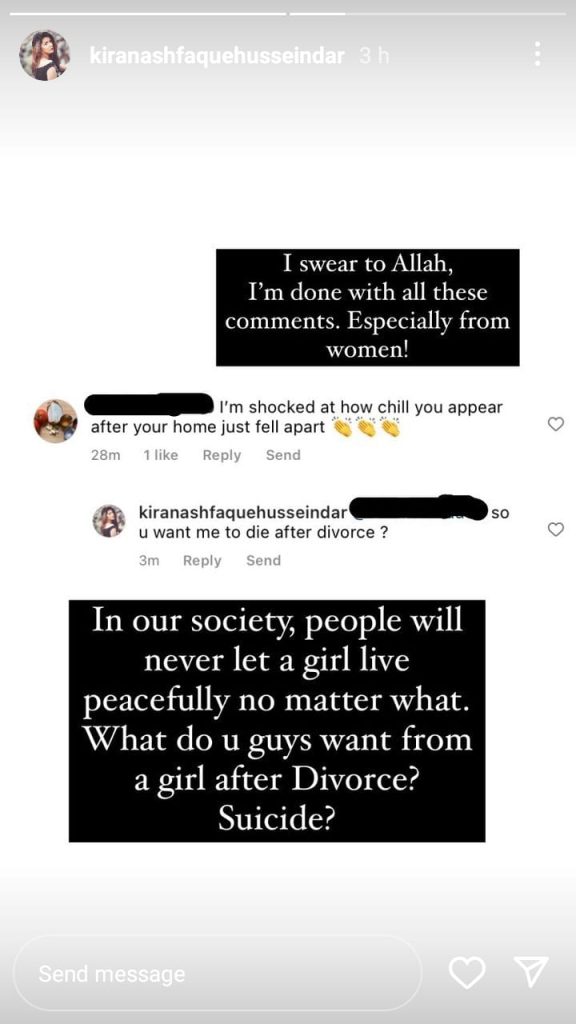This screenshot has height=1024, width=576.
Task: Tap the "In our society" text sticker
Action: pos(277,721)
